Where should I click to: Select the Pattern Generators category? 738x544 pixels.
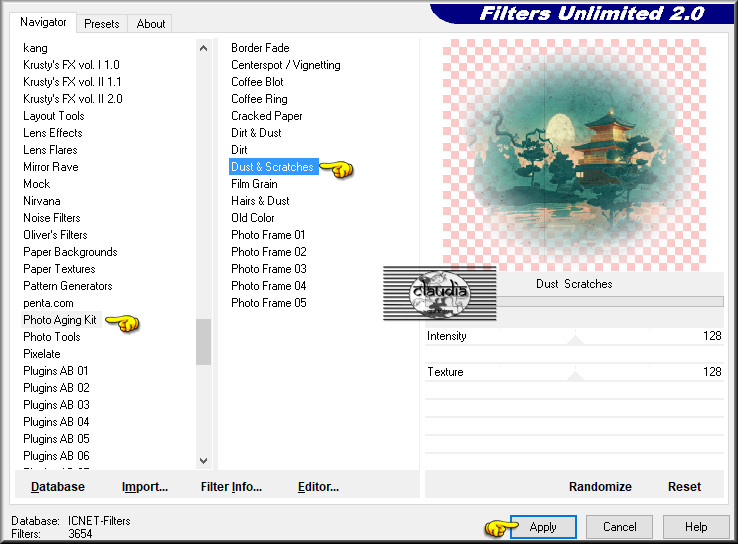[68, 286]
